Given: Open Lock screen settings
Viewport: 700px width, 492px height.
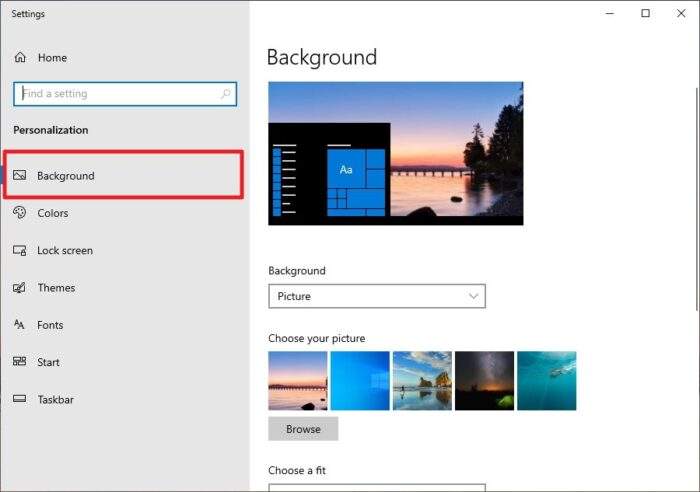Looking at the screenshot, I should [123, 250].
